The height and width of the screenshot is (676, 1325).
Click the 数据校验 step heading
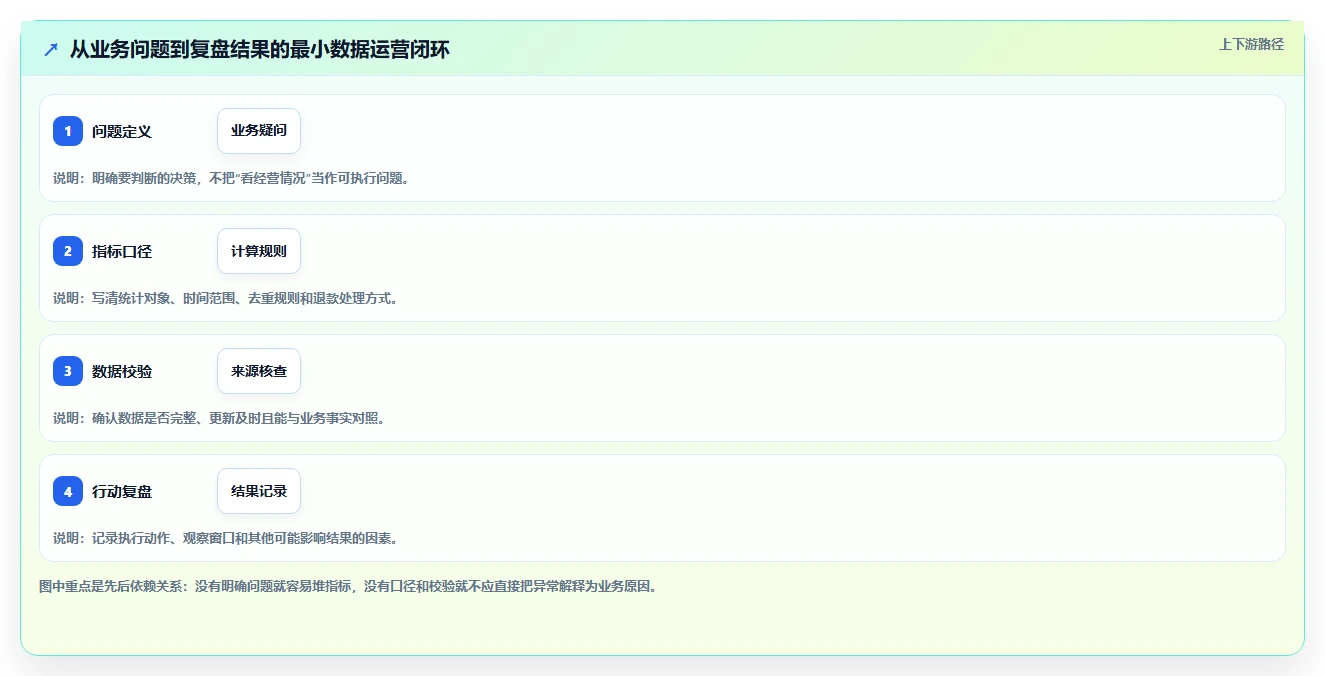[122, 371]
